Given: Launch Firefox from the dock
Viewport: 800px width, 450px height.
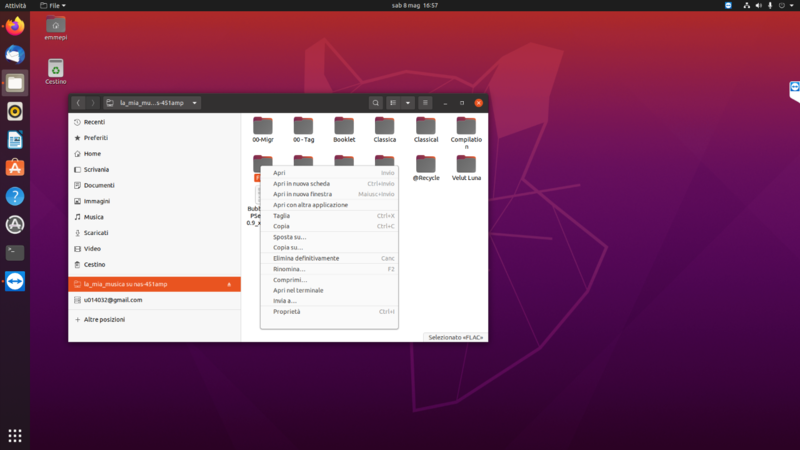Looking at the screenshot, I should tap(15, 27).
